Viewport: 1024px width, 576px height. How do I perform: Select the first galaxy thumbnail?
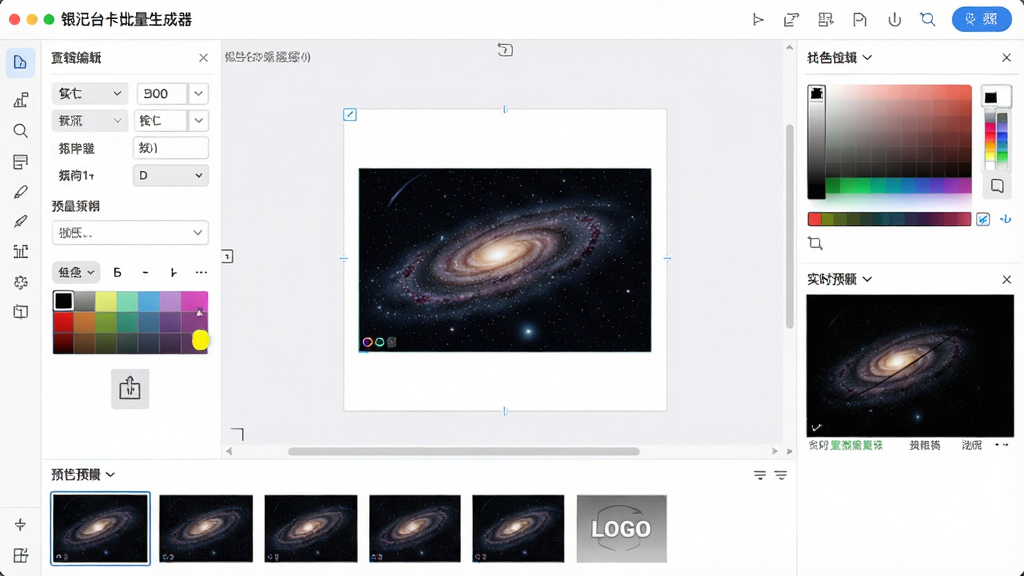101,528
